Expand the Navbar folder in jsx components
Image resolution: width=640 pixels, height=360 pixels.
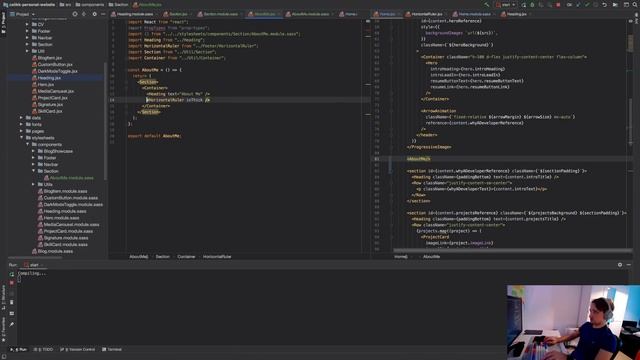pyautogui.click(x=27, y=38)
